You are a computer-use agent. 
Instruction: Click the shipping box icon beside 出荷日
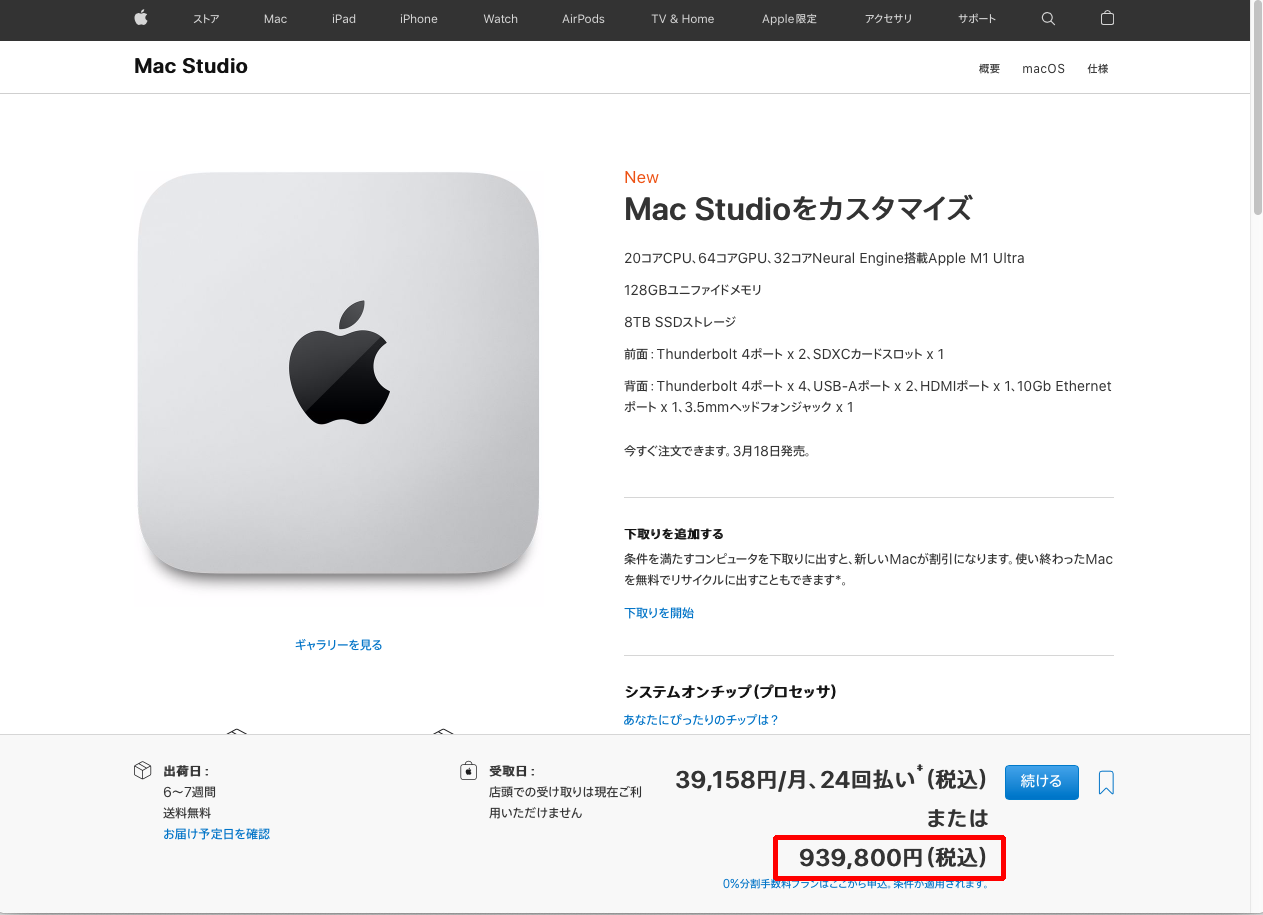click(142, 771)
